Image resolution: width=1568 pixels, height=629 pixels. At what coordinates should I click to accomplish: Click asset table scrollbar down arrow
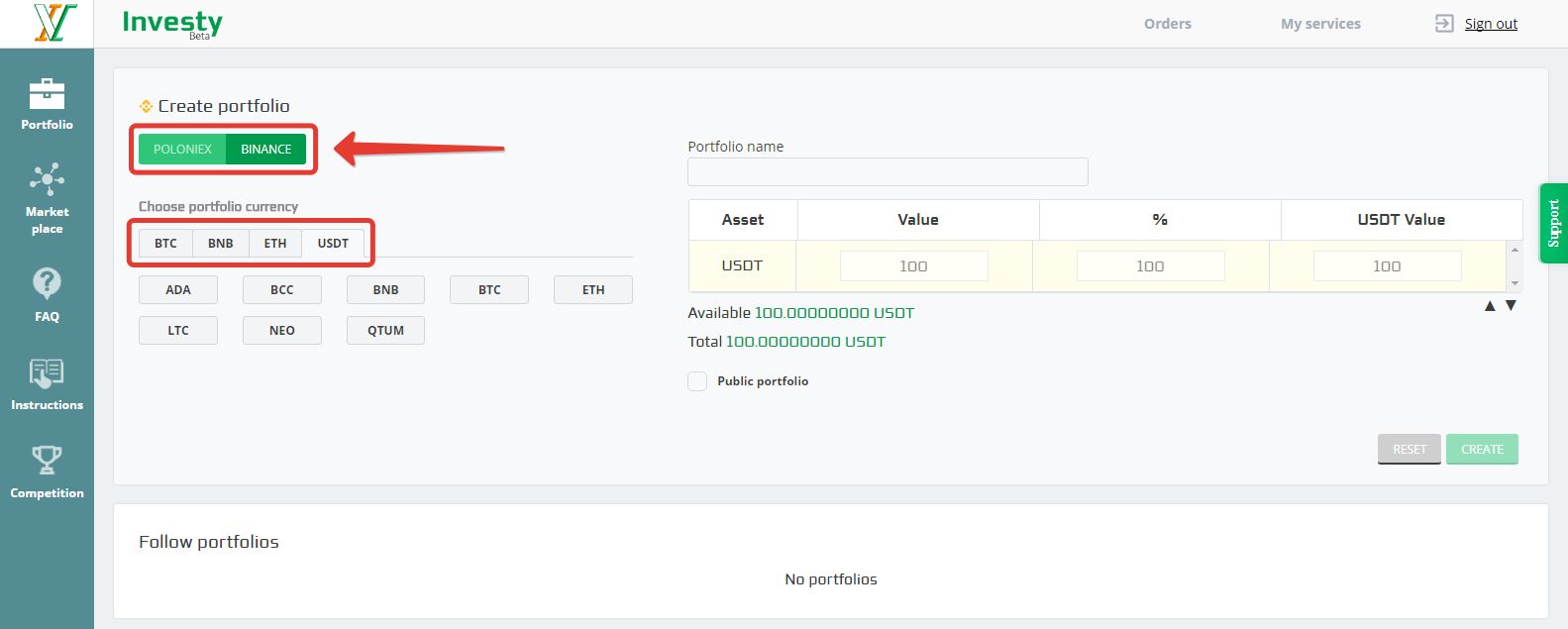pyautogui.click(x=1515, y=283)
